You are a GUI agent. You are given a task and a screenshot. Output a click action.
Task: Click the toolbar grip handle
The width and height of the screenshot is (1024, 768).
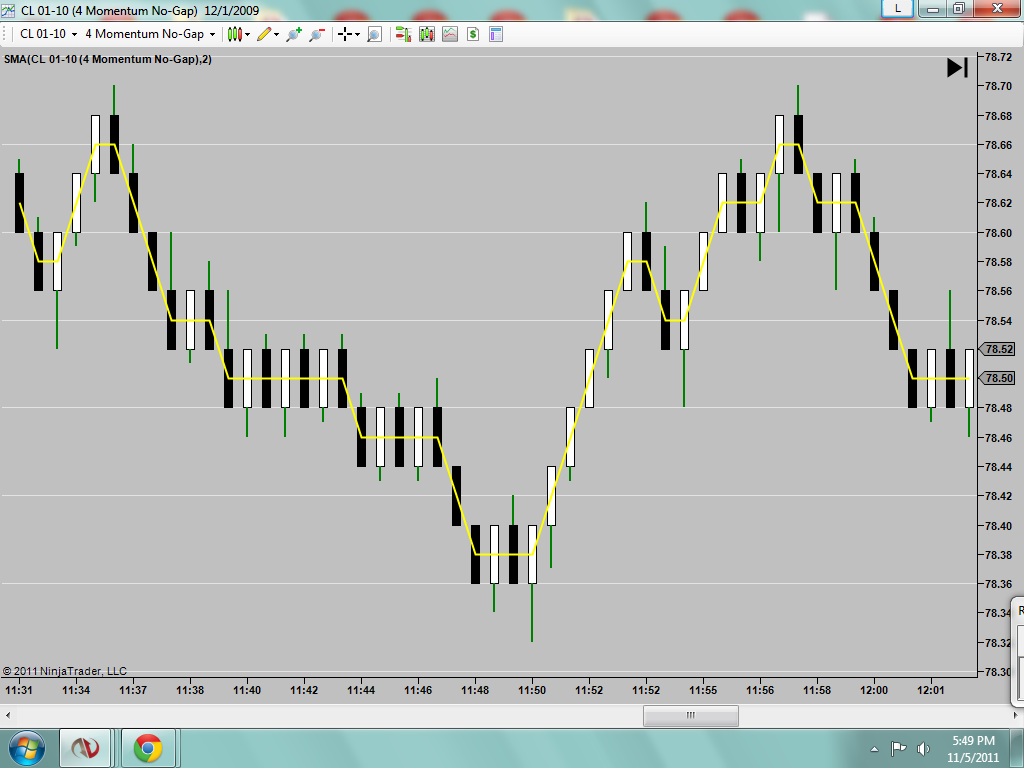click(x=5, y=34)
